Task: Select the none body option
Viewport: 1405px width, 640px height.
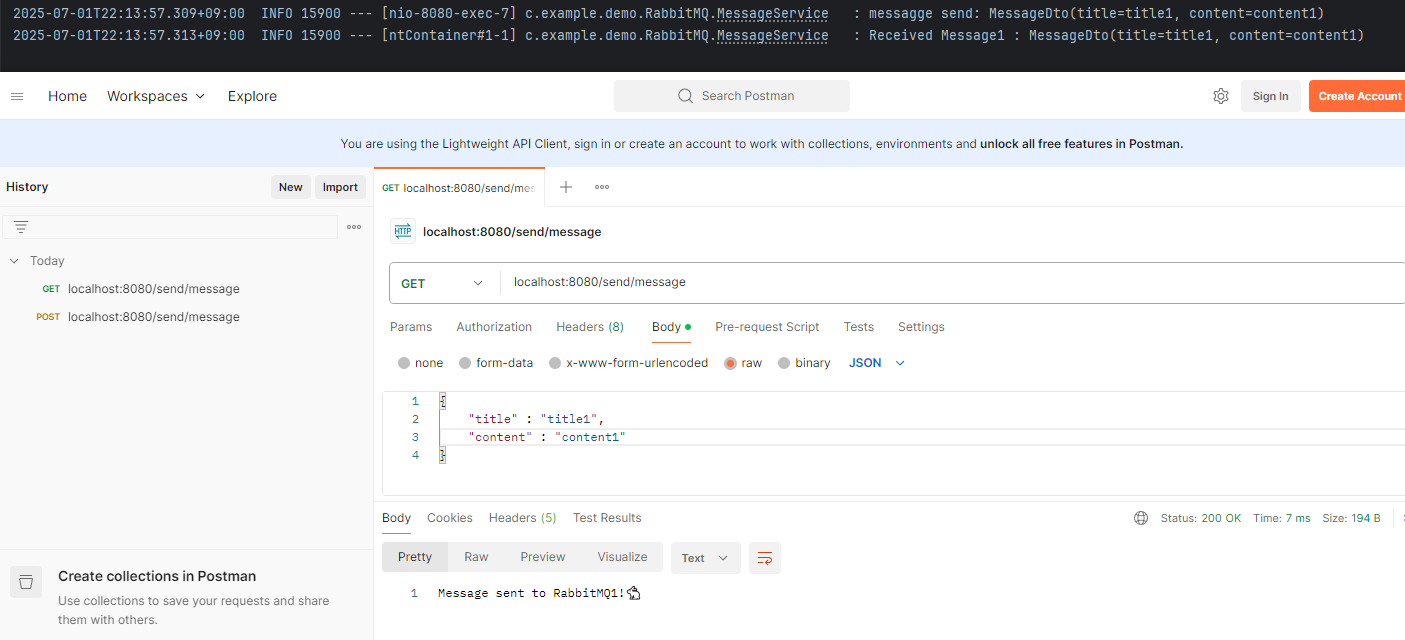Action: [404, 363]
